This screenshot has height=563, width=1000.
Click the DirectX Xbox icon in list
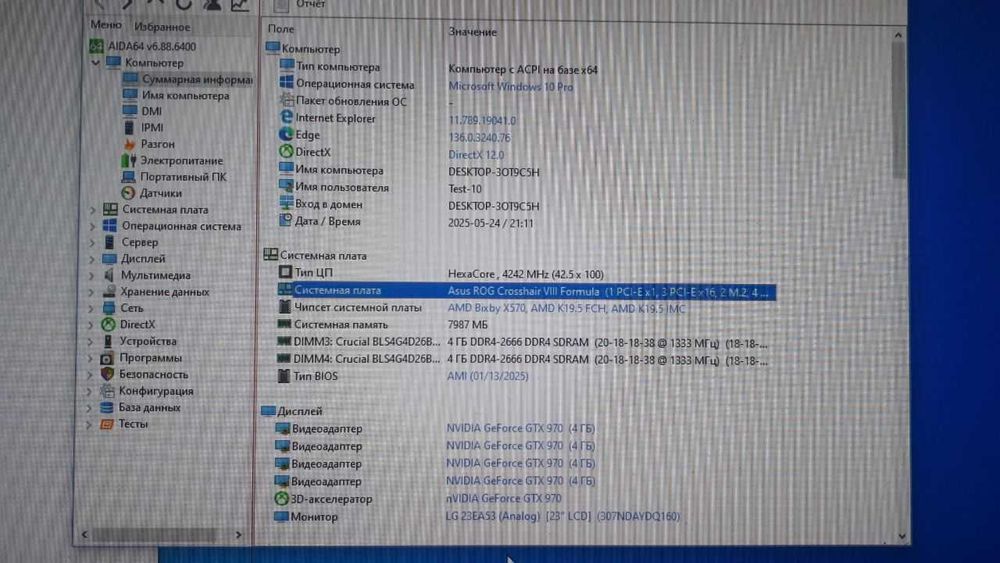pos(286,151)
